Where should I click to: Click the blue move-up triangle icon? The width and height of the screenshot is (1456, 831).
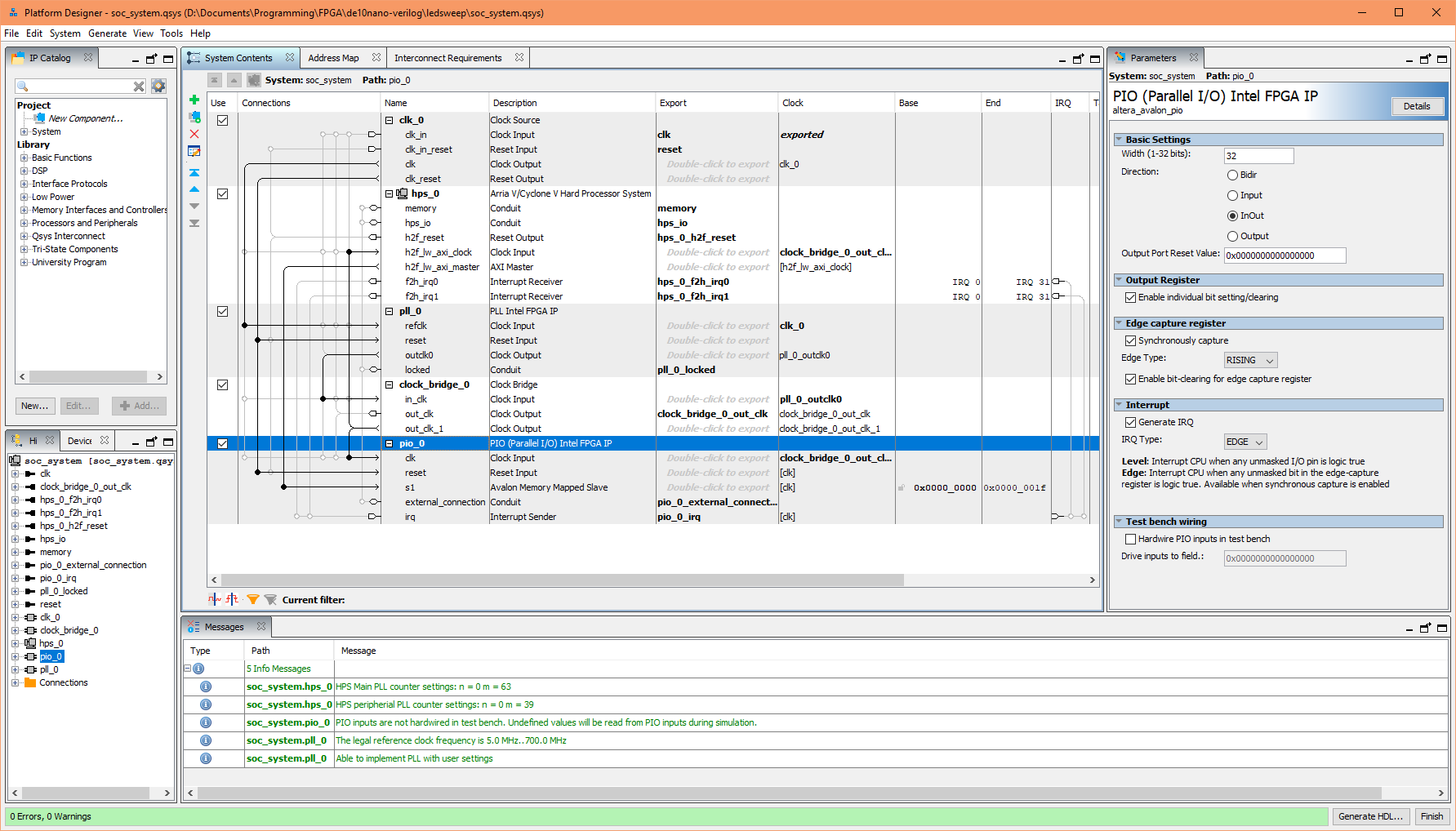click(194, 189)
